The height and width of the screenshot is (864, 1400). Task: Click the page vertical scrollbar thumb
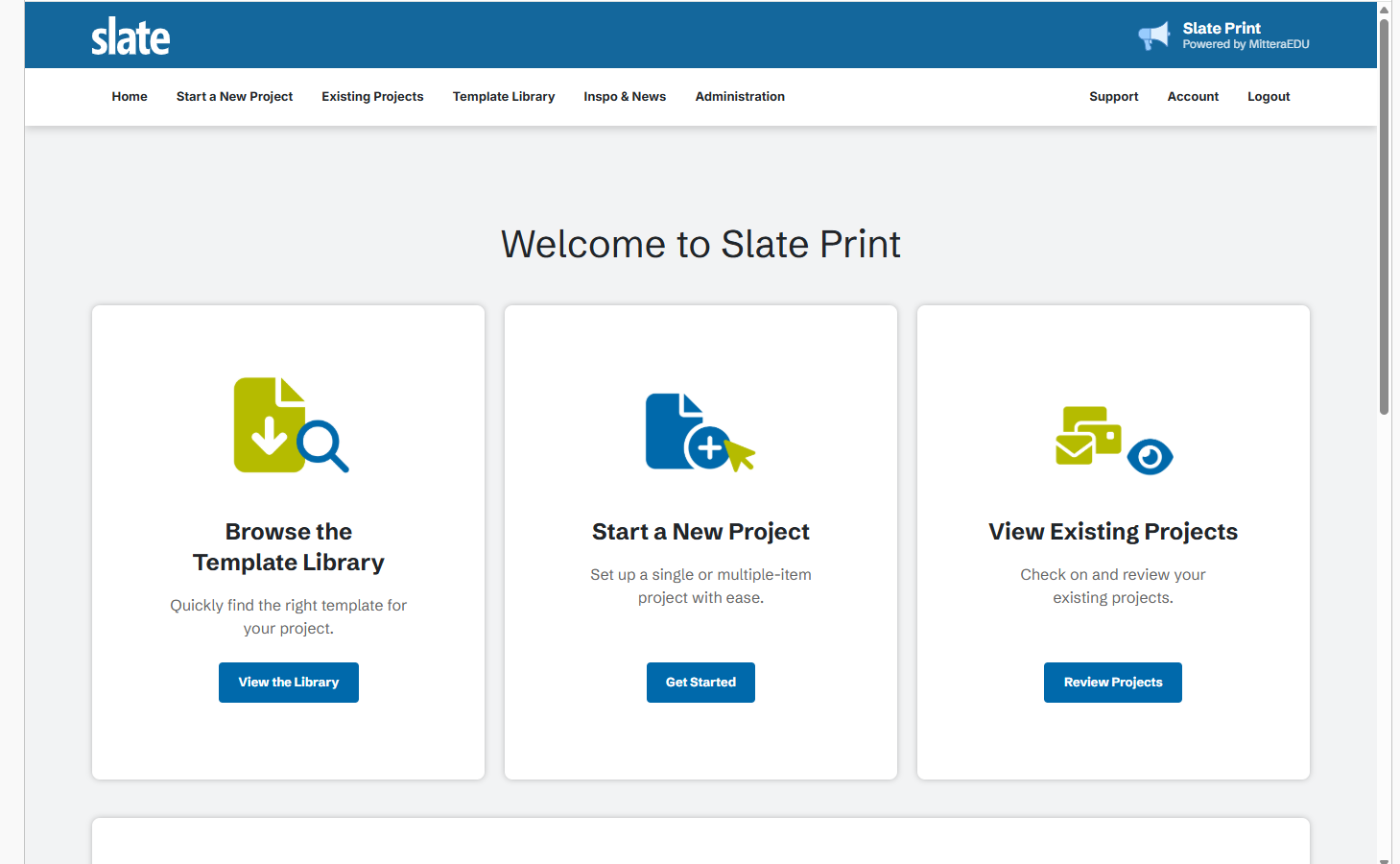[1385, 216]
